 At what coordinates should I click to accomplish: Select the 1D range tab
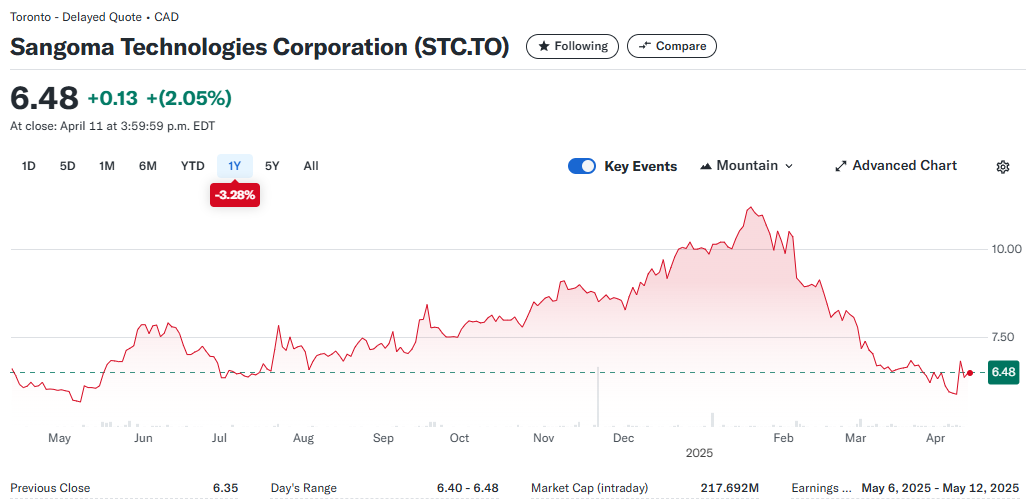coord(28,166)
